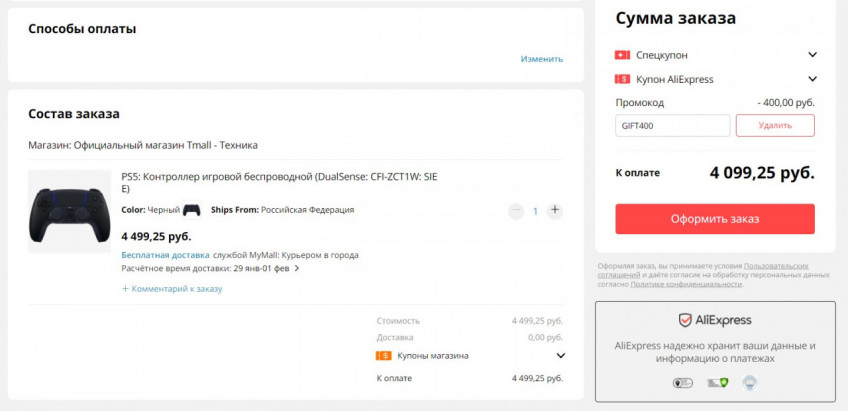Click Удалить to remove promo code
The height and width of the screenshot is (411, 848).
point(775,125)
